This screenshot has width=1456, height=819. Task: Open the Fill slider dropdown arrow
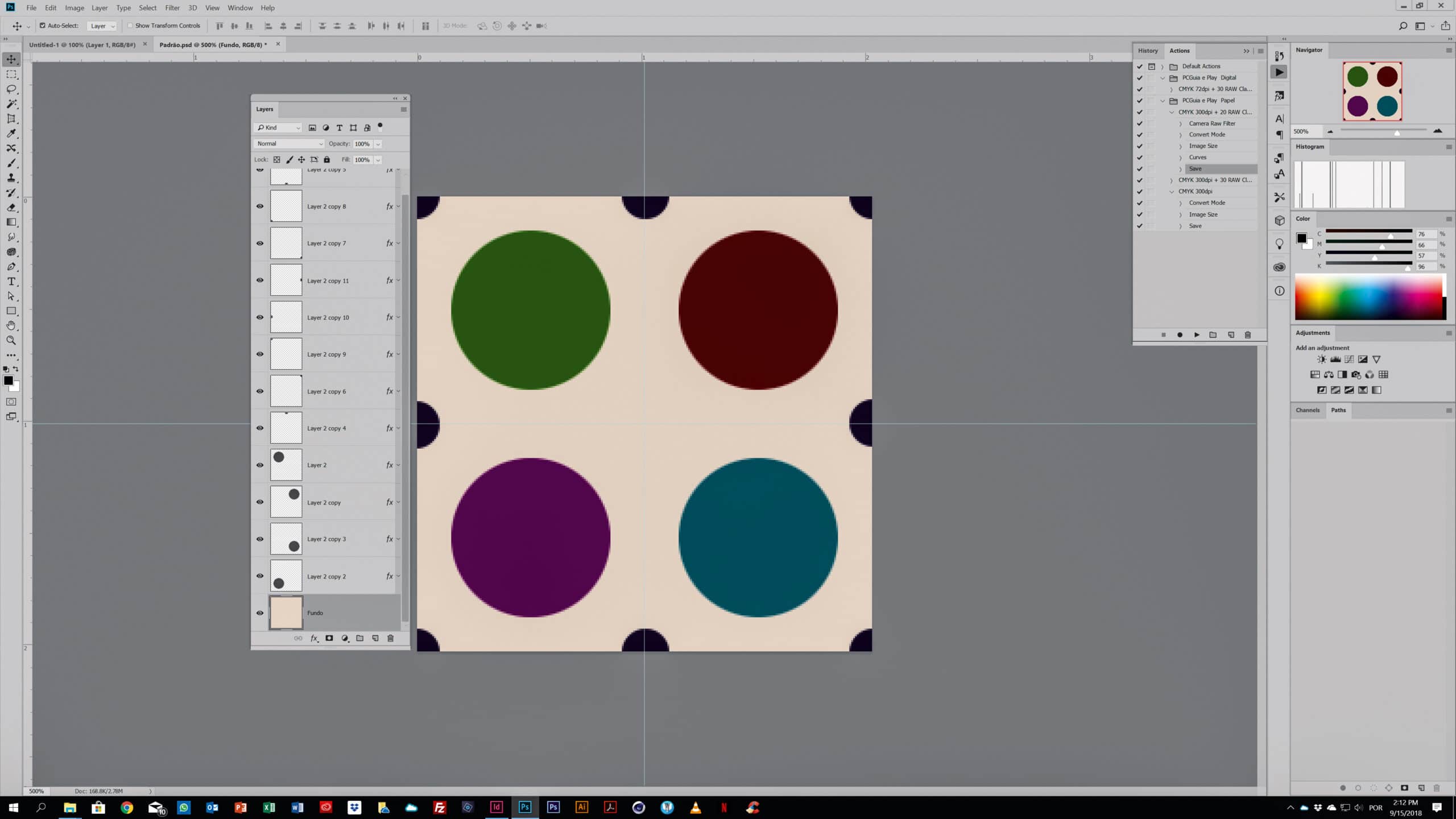[378, 160]
